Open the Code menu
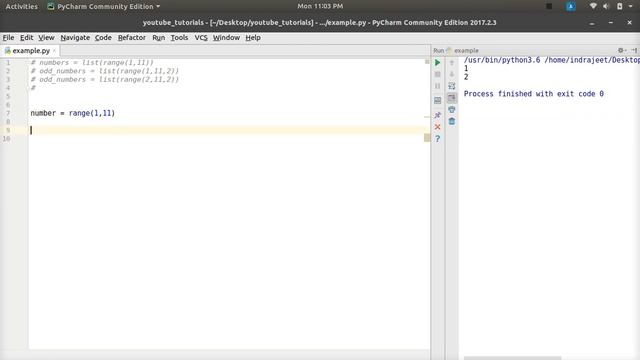 (103, 38)
